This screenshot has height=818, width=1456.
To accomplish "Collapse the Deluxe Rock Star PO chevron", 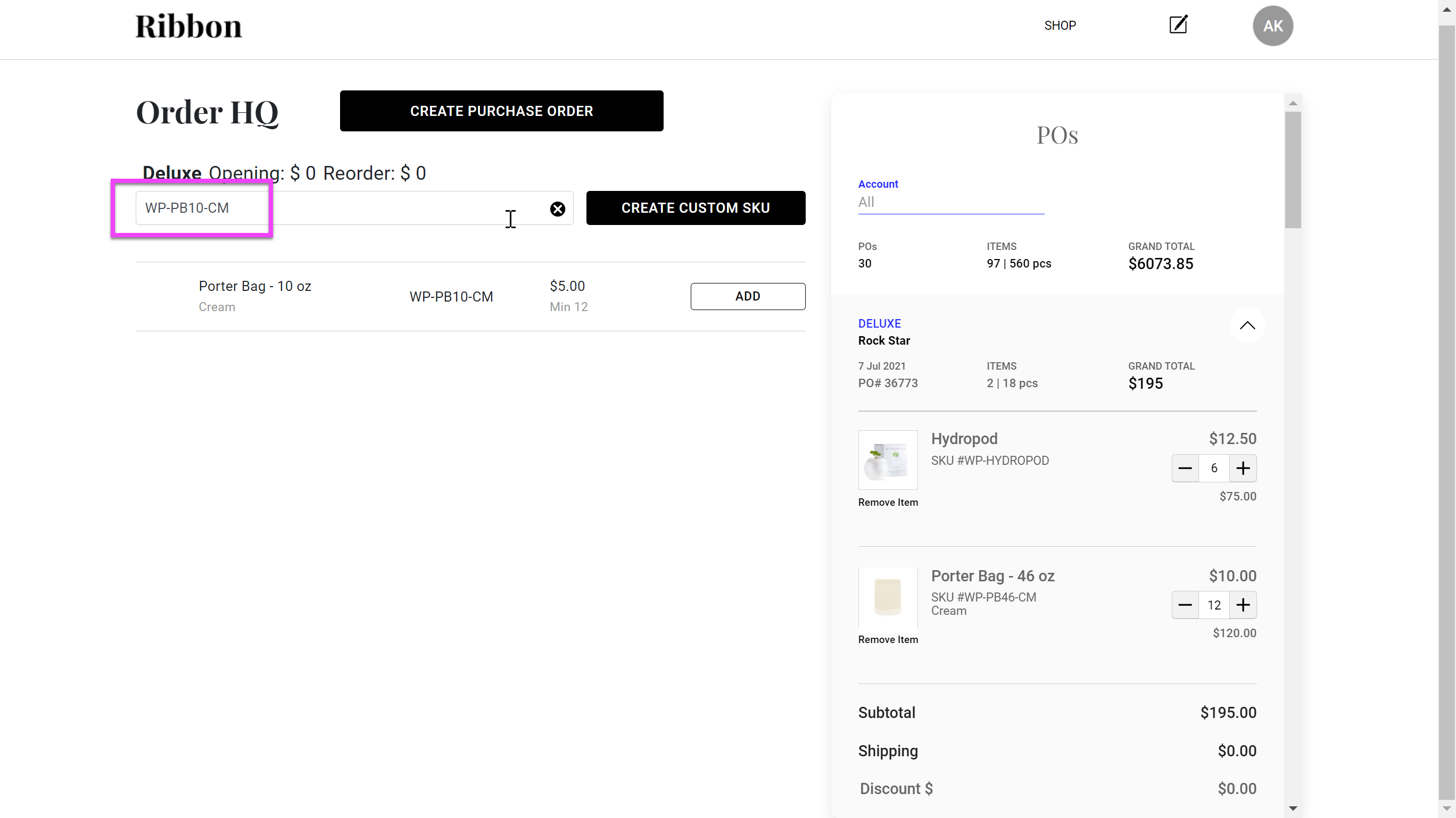I will pyautogui.click(x=1247, y=325).
